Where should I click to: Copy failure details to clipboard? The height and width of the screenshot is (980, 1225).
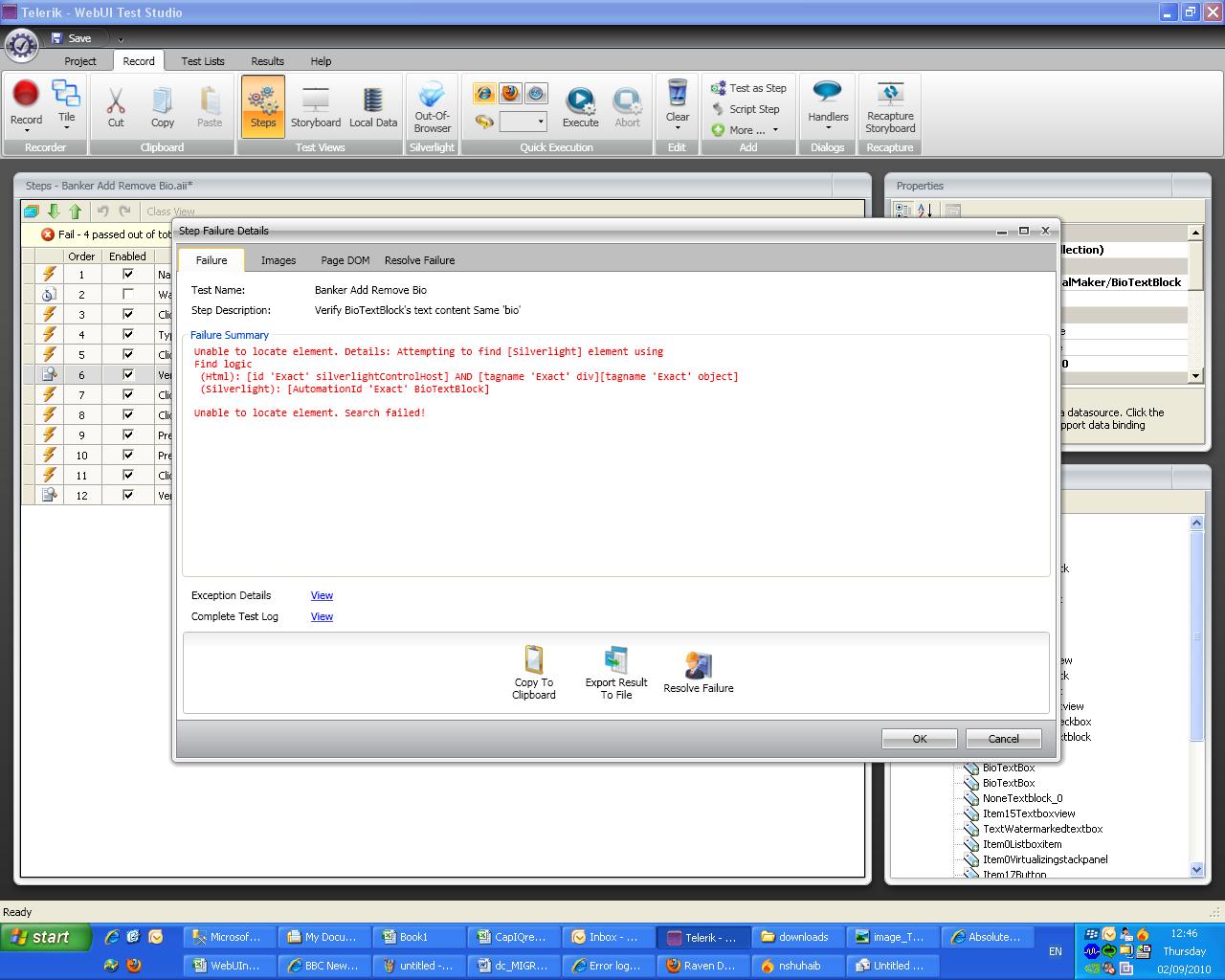point(534,673)
